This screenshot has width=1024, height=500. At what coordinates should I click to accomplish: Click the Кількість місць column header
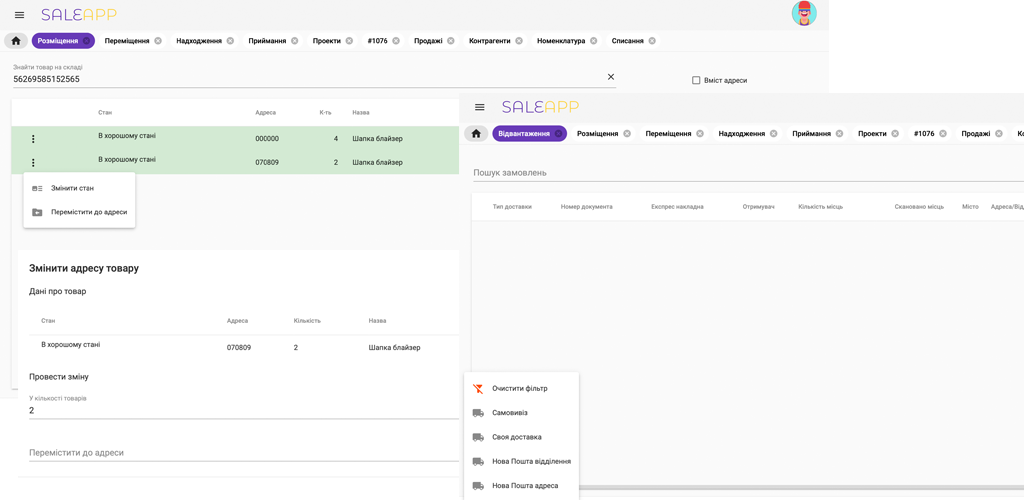[820, 207]
